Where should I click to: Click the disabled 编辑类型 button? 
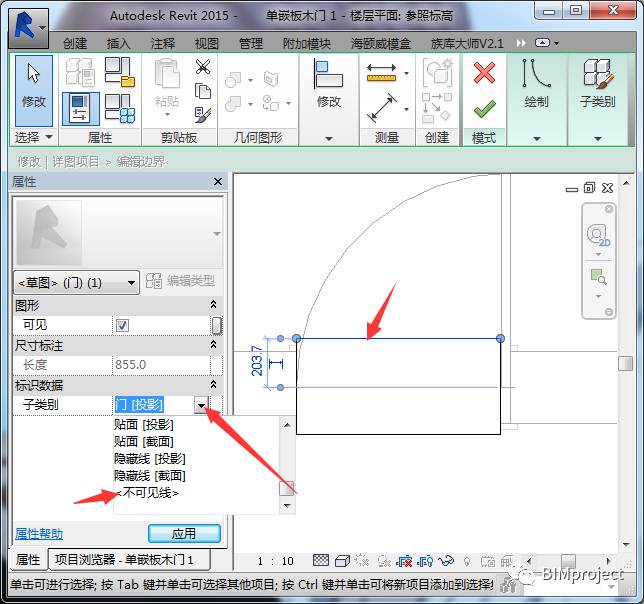181,281
